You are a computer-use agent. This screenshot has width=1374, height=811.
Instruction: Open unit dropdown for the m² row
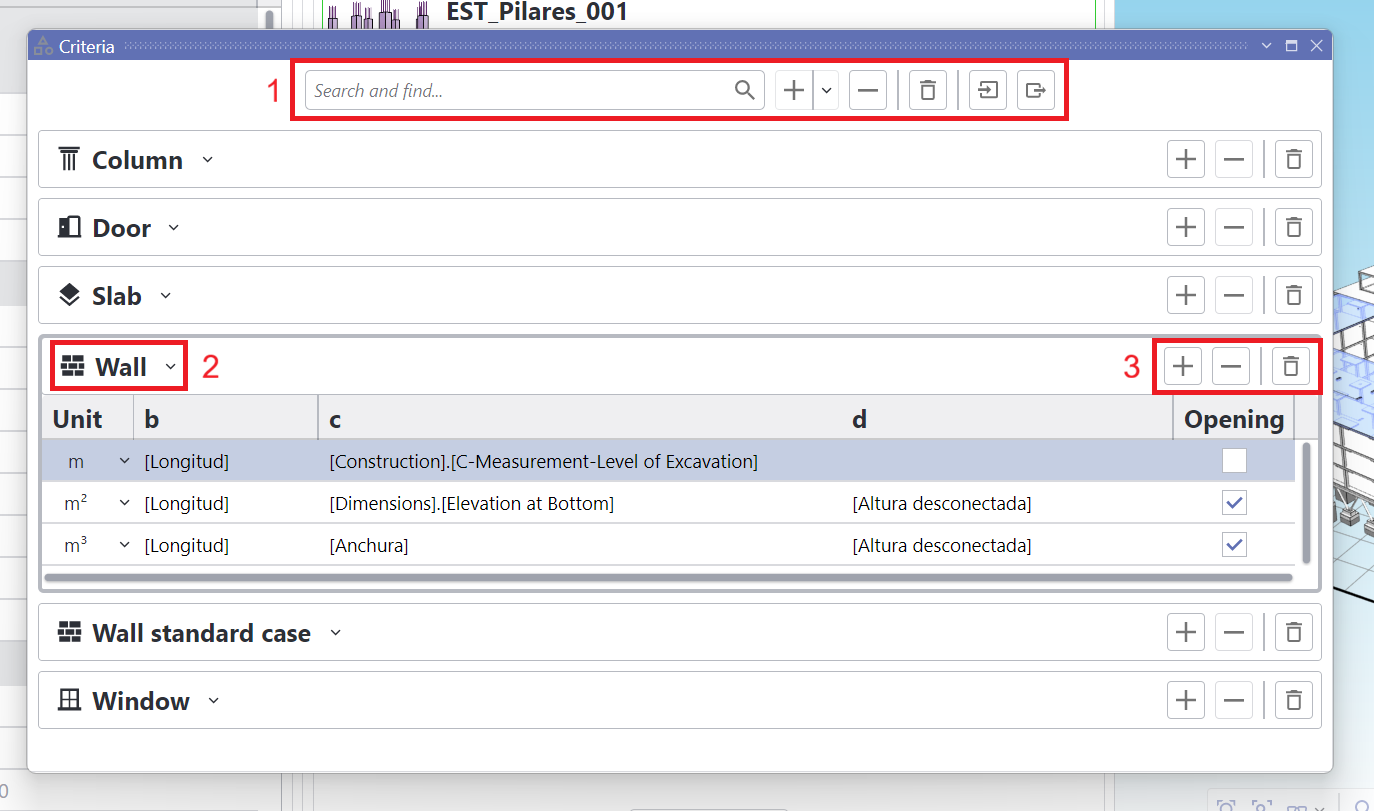click(x=124, y=503)
